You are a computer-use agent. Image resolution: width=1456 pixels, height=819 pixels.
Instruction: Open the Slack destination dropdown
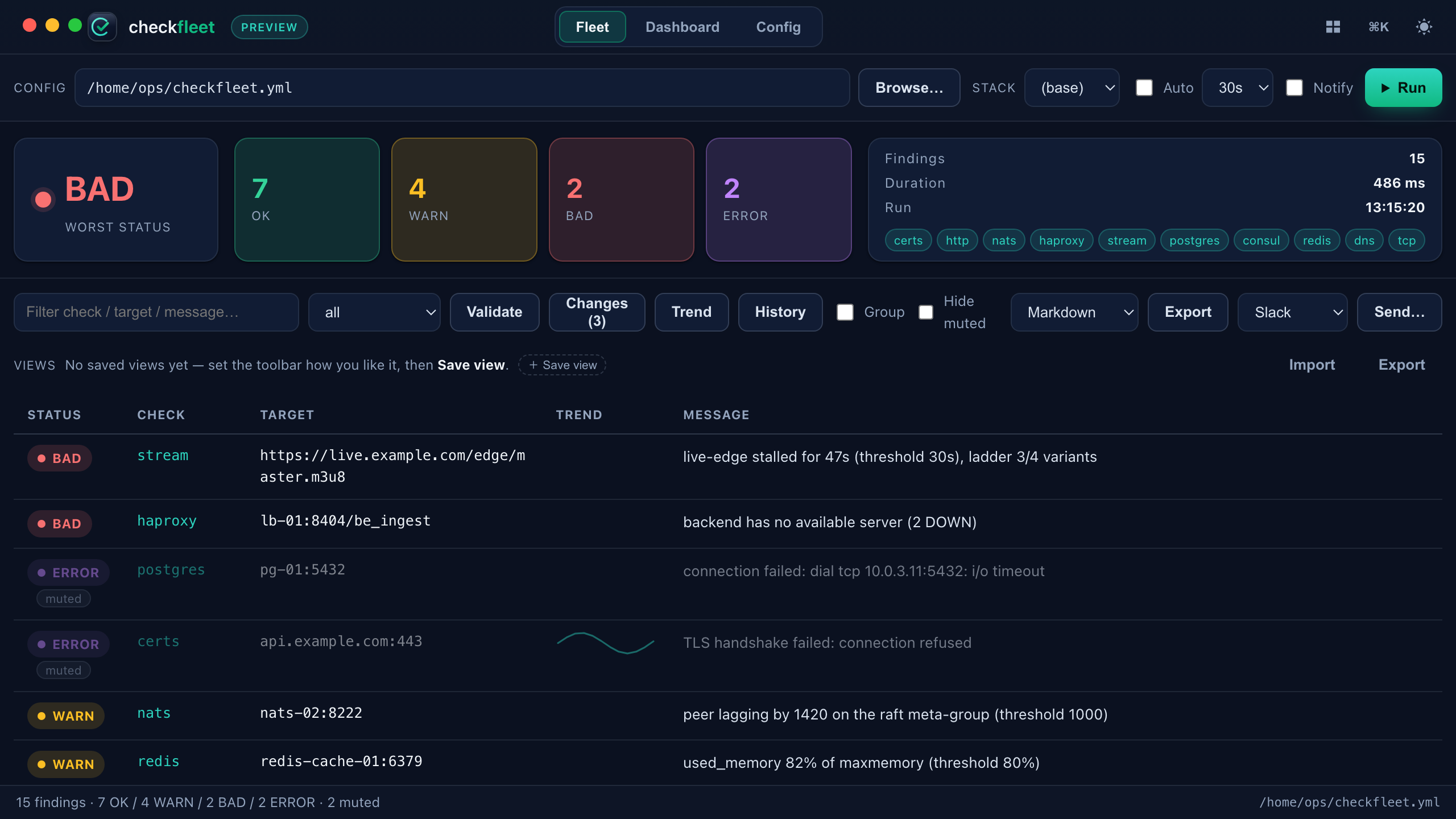tap(1292, 312)
